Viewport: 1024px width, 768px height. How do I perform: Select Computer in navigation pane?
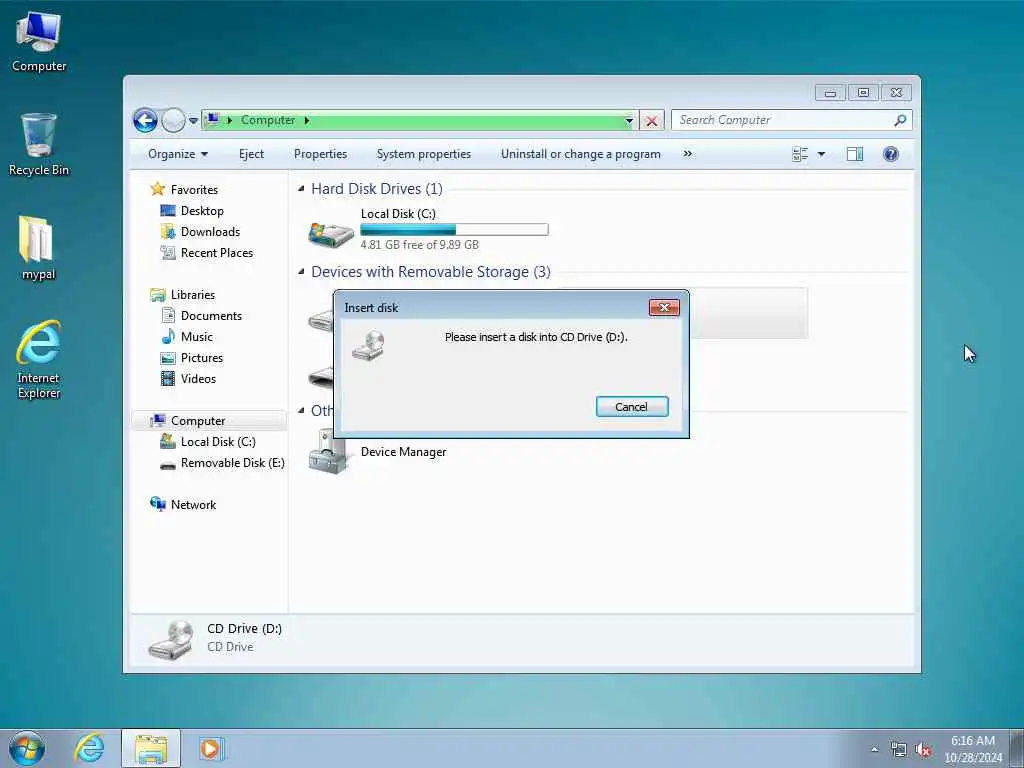tap(198, 421)
